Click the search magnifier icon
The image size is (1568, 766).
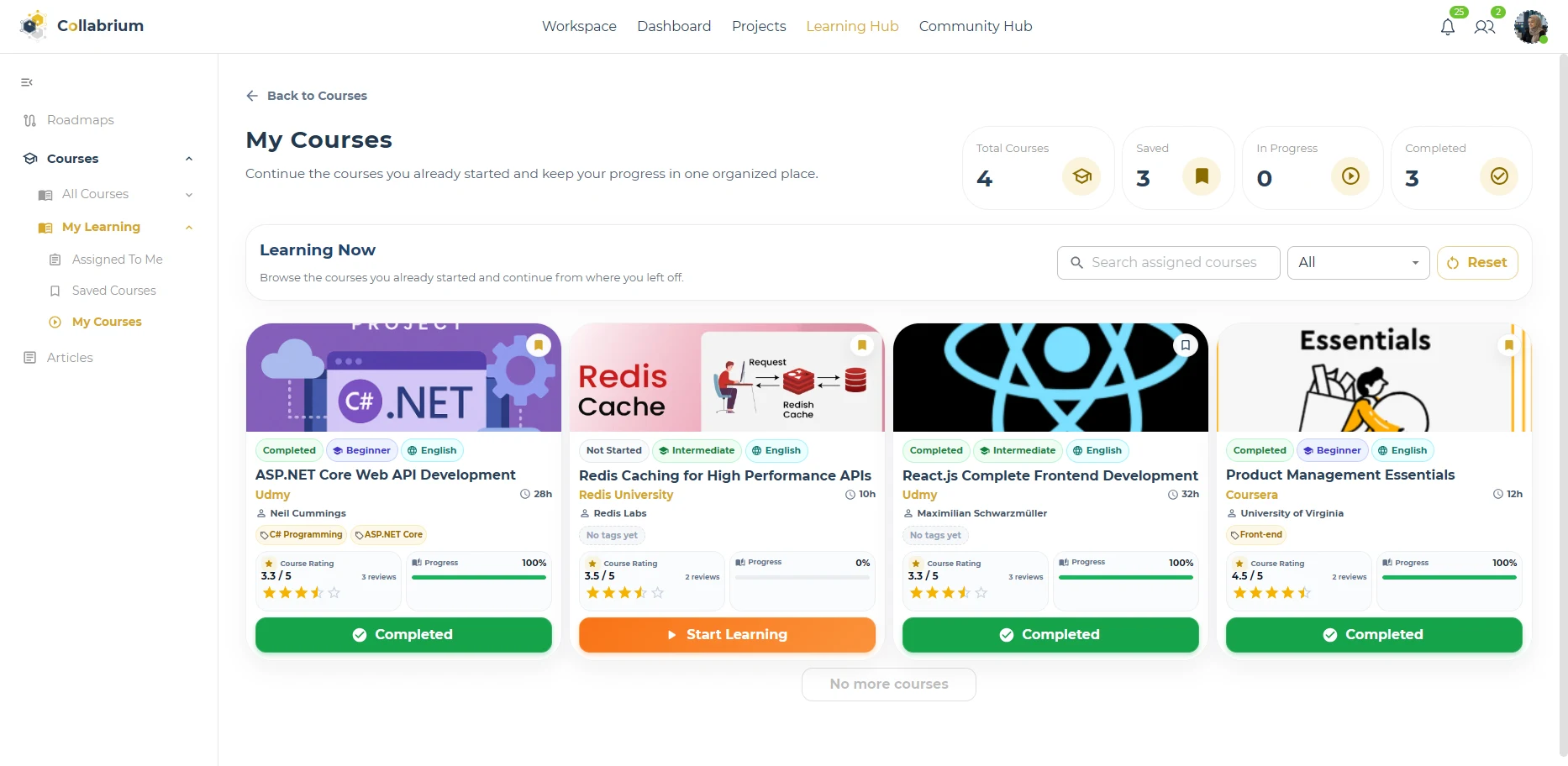tap(1076, 263)
